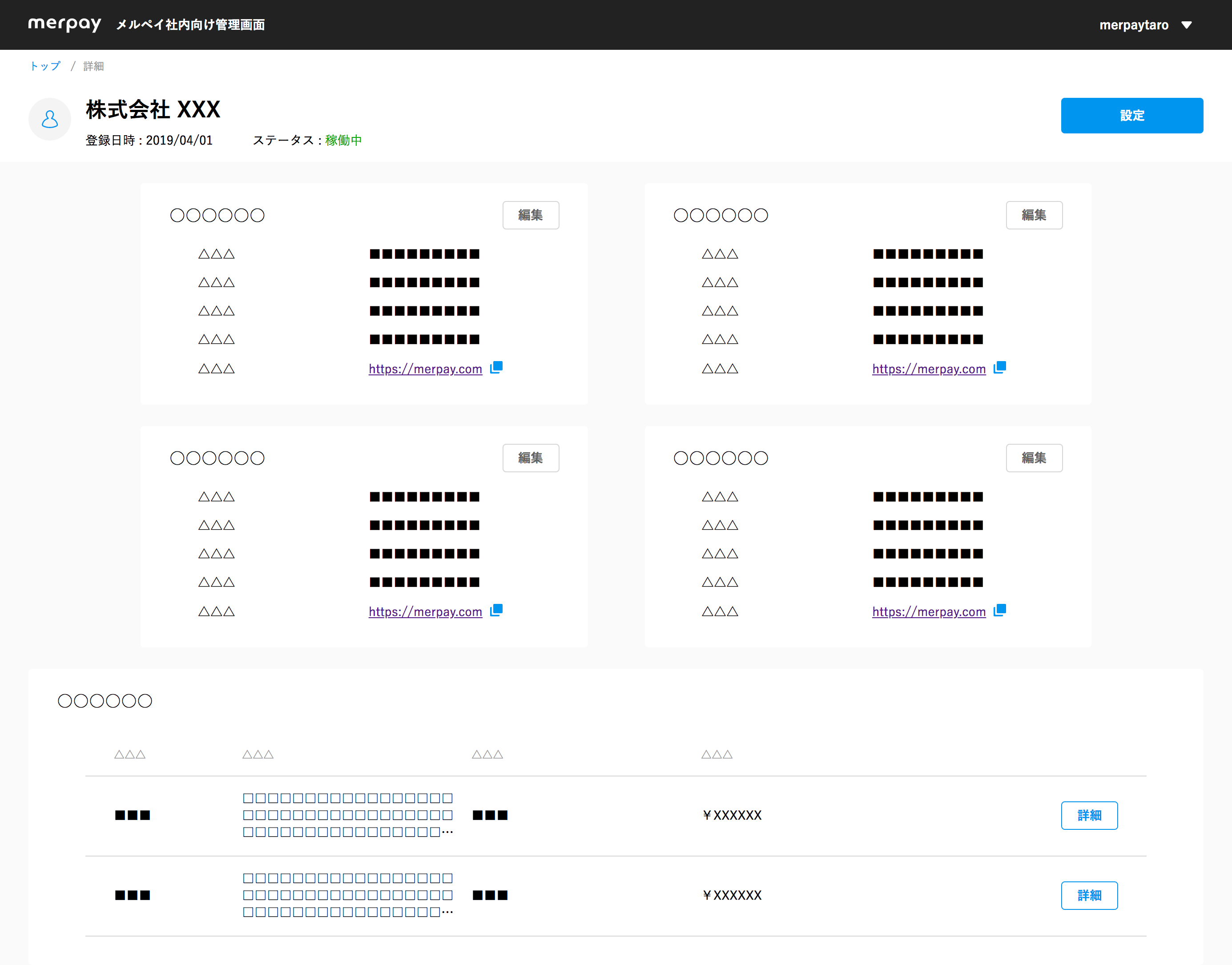
Task: Click the 稼働中 status label
Action: (344, 140)
